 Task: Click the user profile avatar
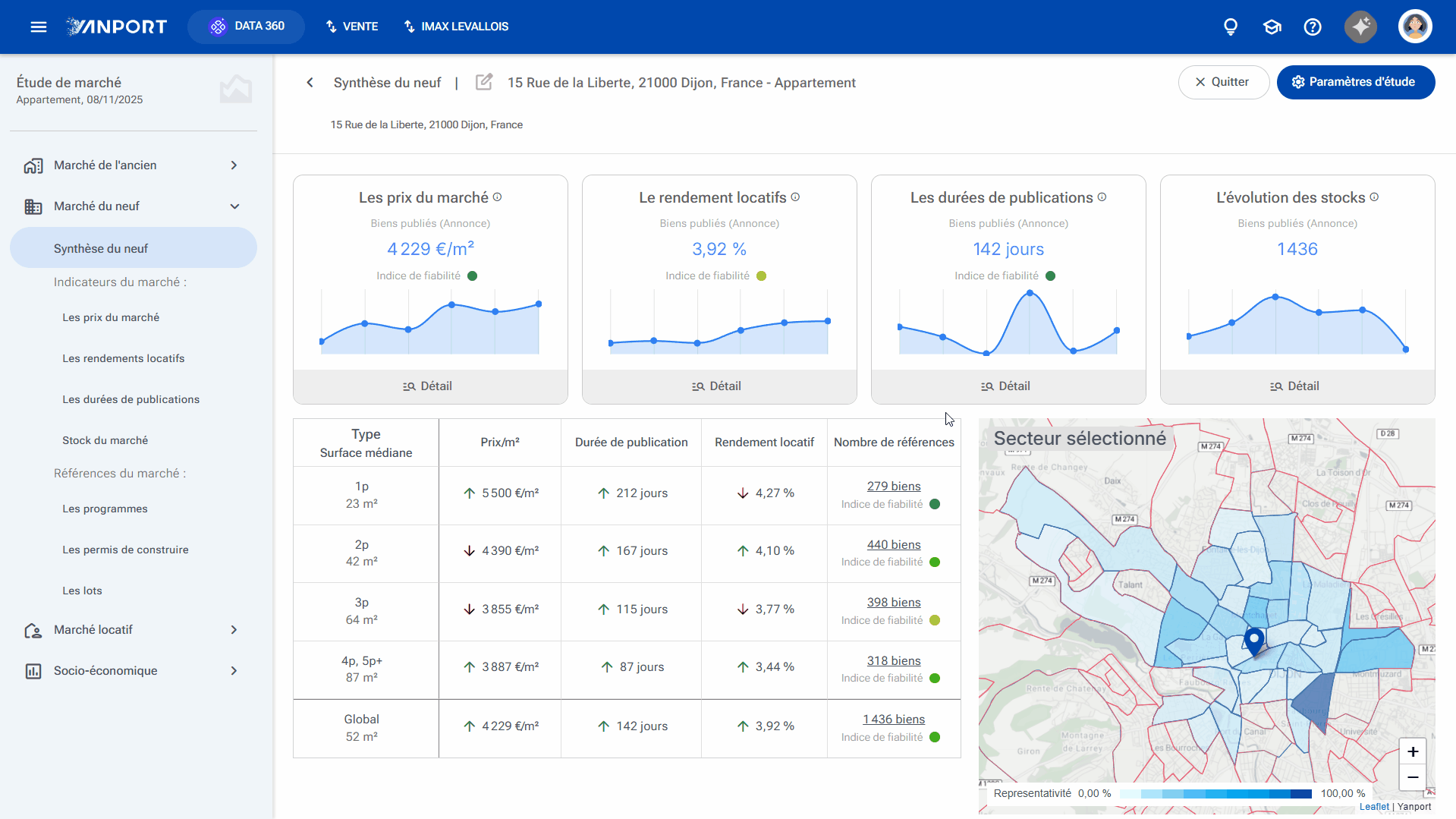pos(1415,27)
